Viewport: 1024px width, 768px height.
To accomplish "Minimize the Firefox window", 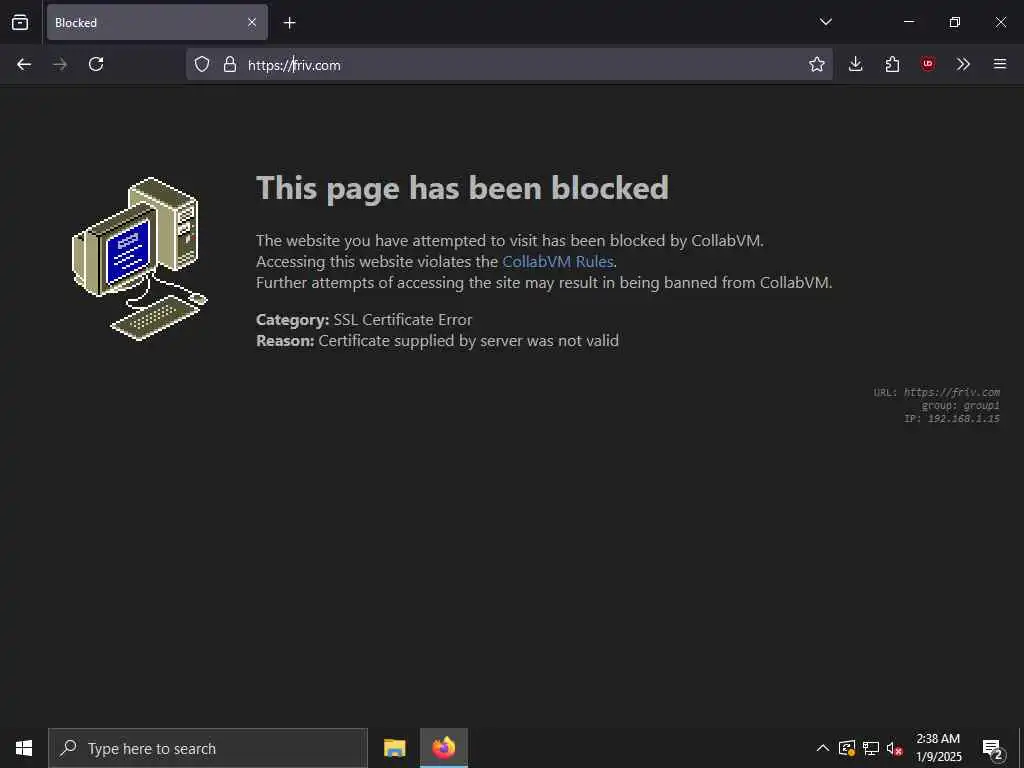I will click(x=908, y=22).
